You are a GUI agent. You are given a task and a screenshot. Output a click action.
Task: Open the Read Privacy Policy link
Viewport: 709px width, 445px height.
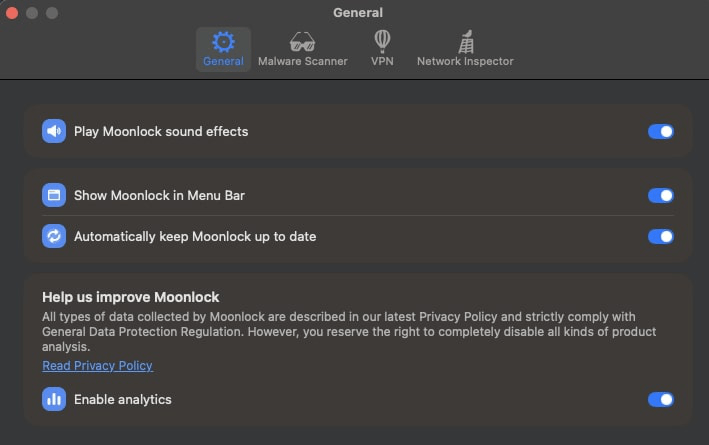[x=98, y=365]
